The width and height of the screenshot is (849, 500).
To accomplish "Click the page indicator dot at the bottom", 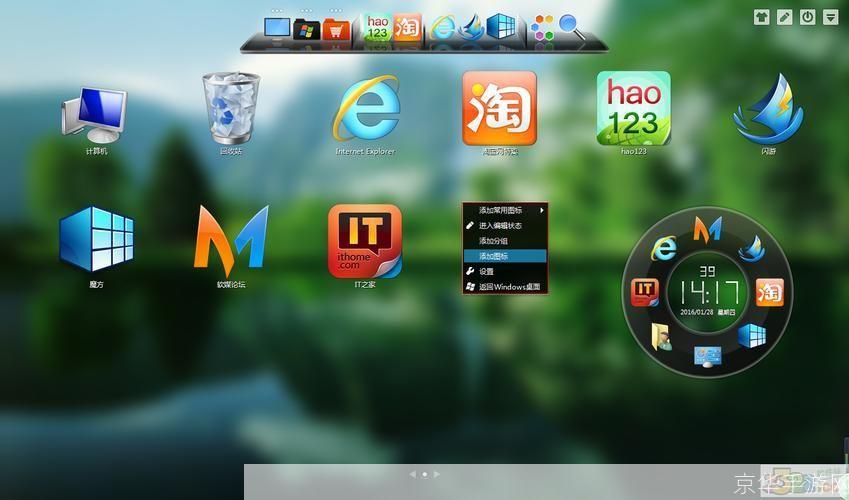I will tap(424, 474).
